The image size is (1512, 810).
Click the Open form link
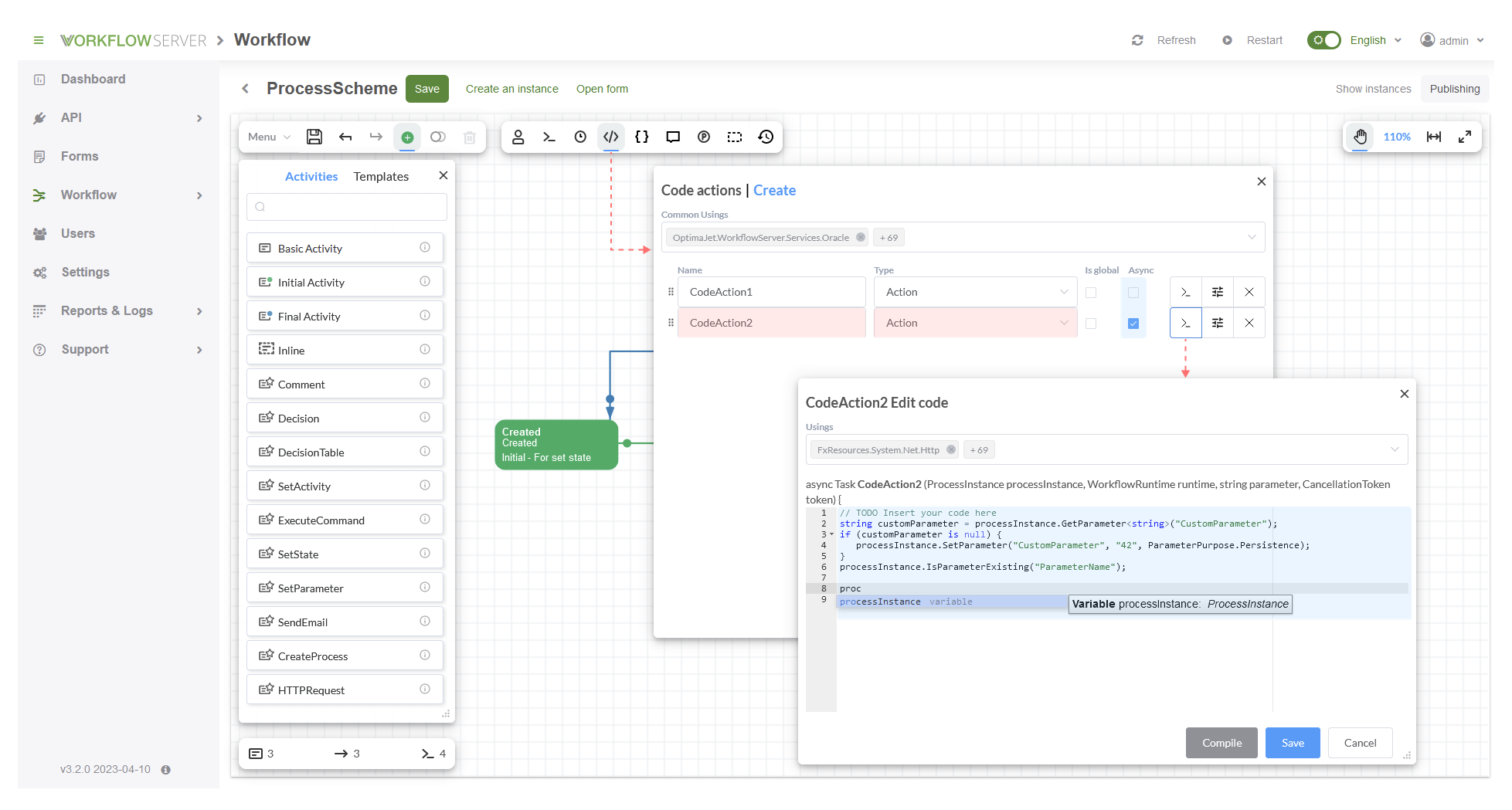[603, 89]
